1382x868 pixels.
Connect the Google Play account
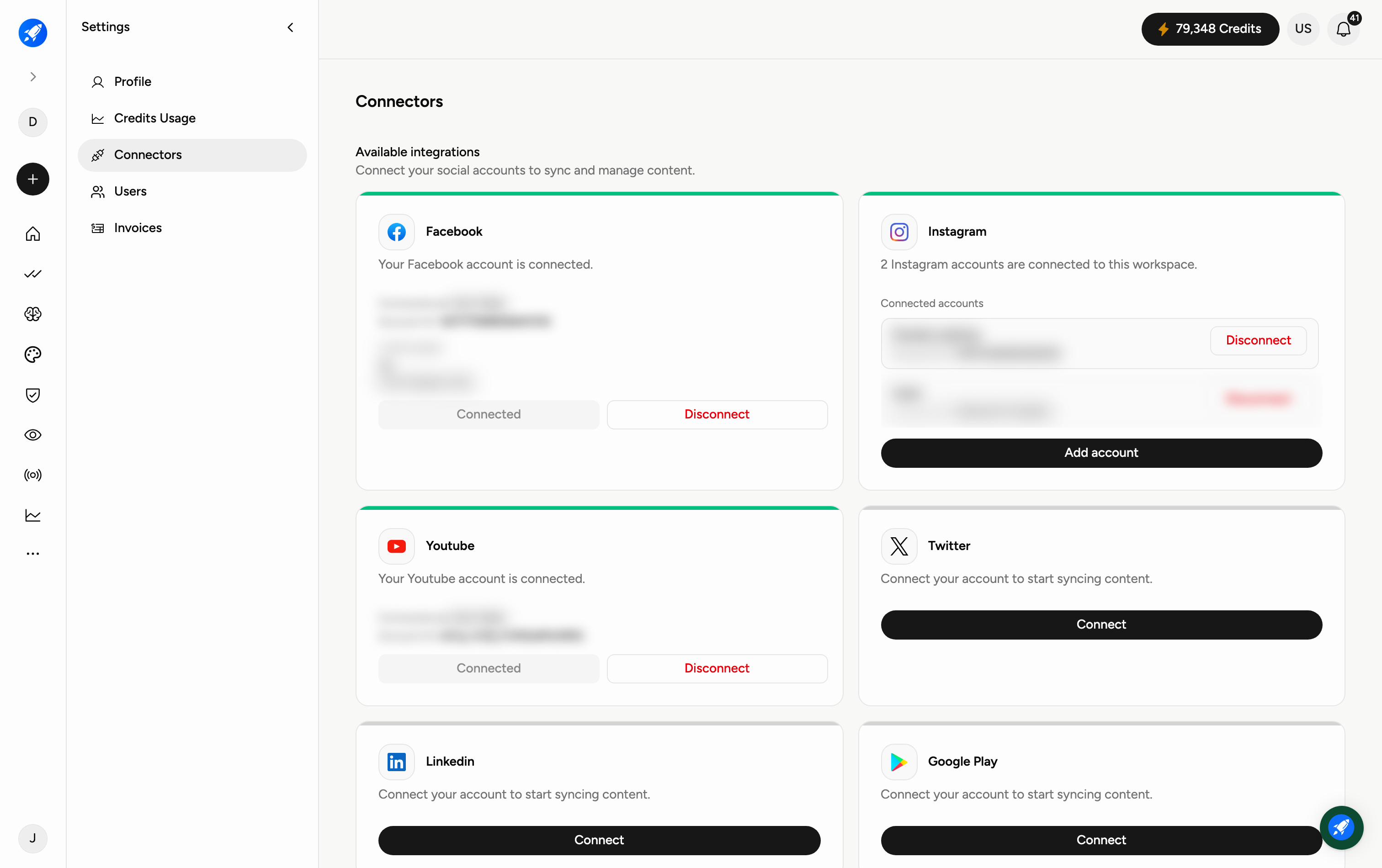pyautogui.click(x=1101, y=841)
